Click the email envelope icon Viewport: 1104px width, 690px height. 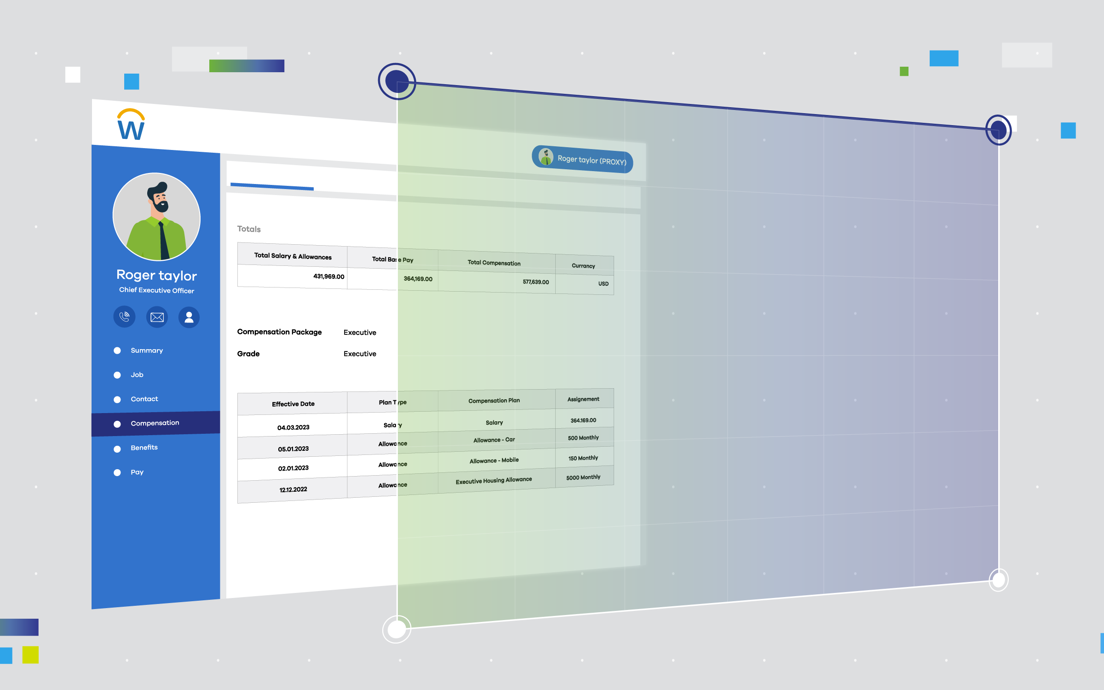[x=157, y=317]
